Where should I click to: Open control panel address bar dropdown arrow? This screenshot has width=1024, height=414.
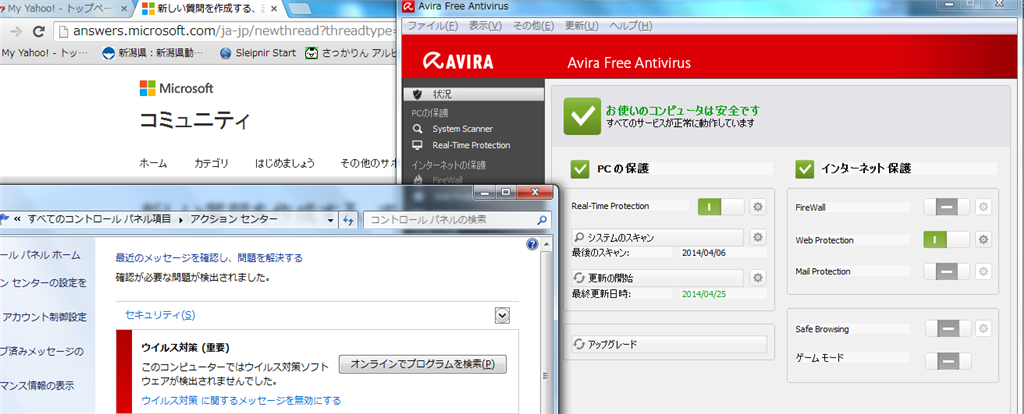331,220
